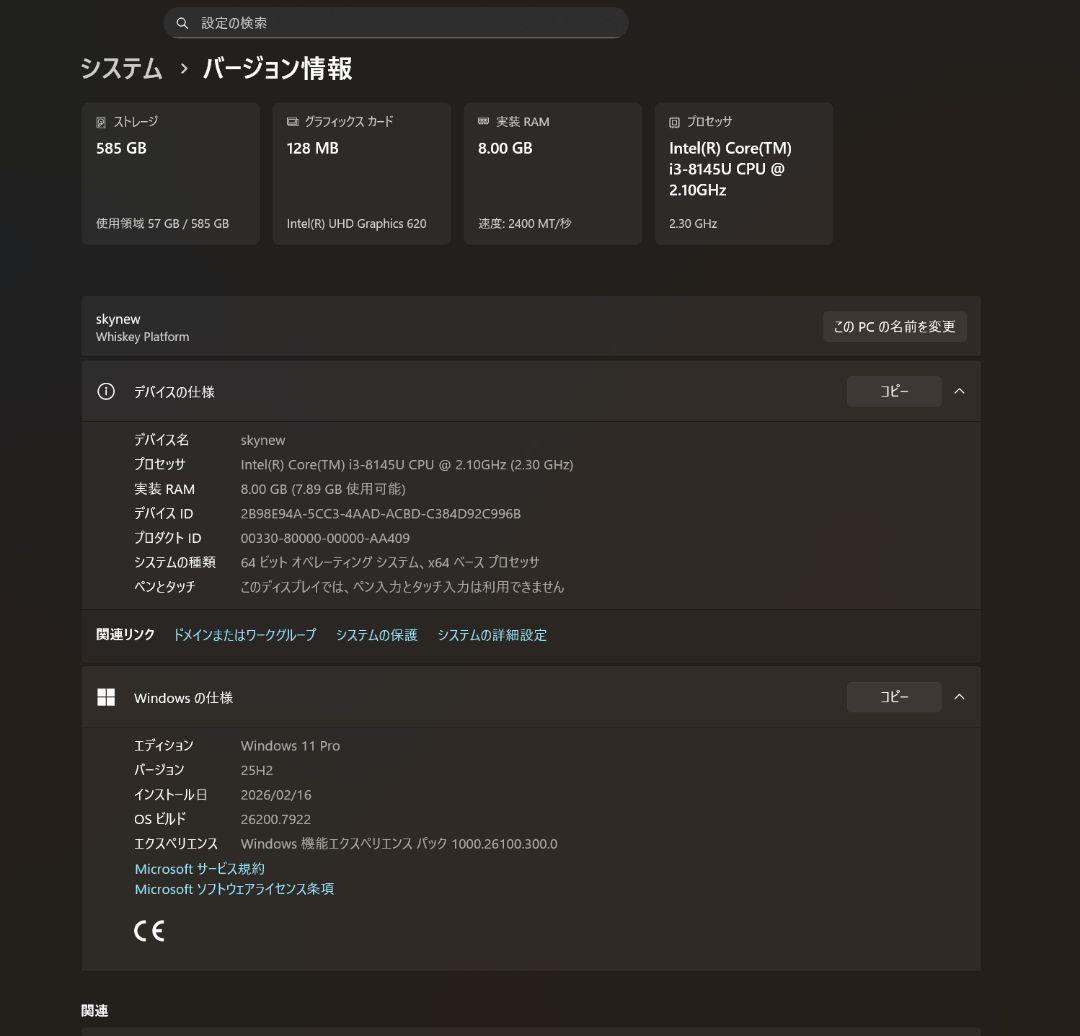Open Microsoft ソフトウェアライセンス条項 link

pyautogui.click(x=234, y=889)
